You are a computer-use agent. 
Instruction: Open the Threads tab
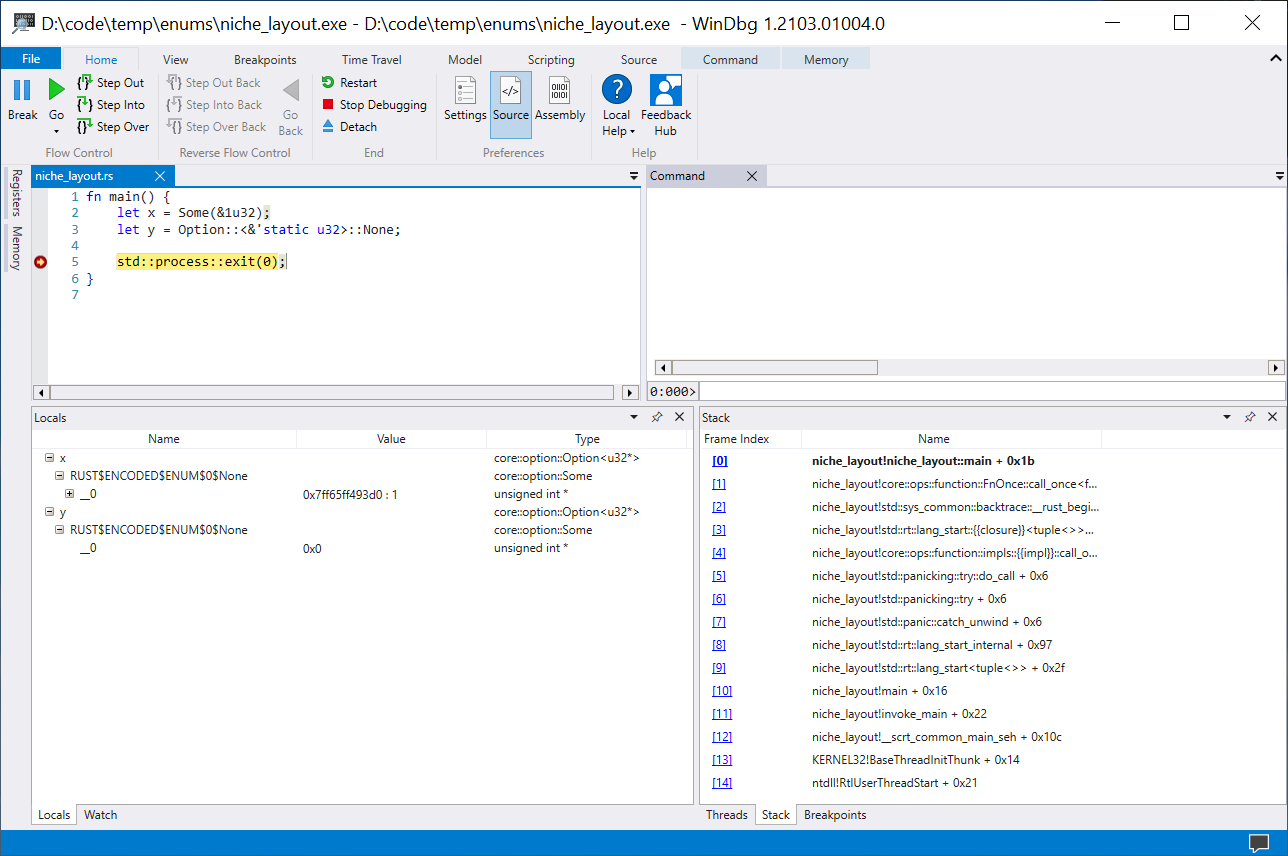[x=727, y=815]
